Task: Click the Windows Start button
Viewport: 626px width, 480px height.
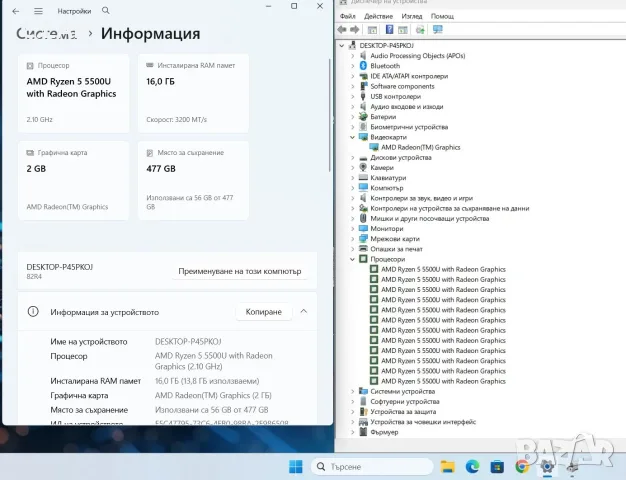Action: tap(295, 466)
